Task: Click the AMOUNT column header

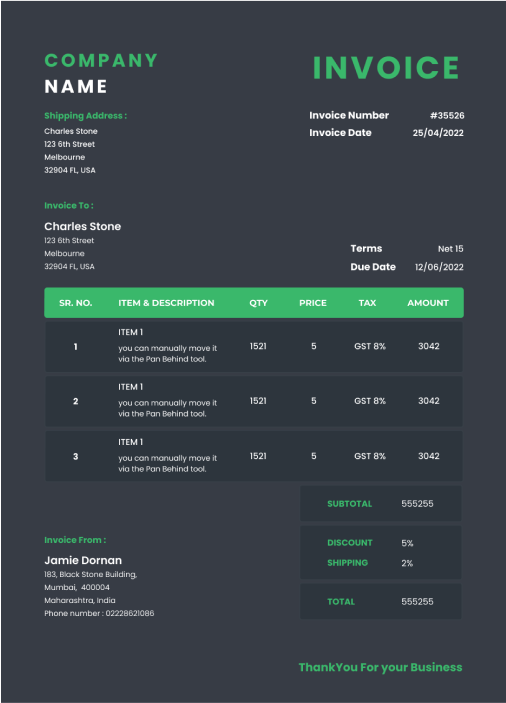Action: point(428,303)
